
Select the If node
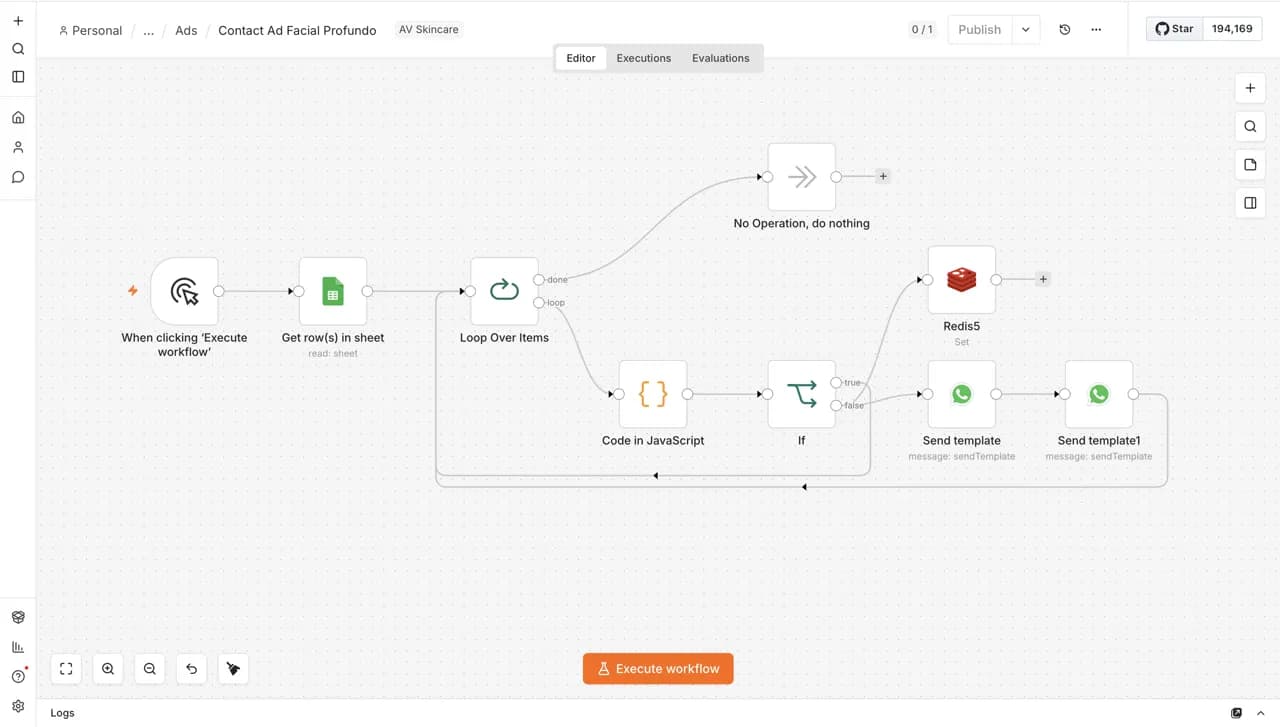click(801, 394)
